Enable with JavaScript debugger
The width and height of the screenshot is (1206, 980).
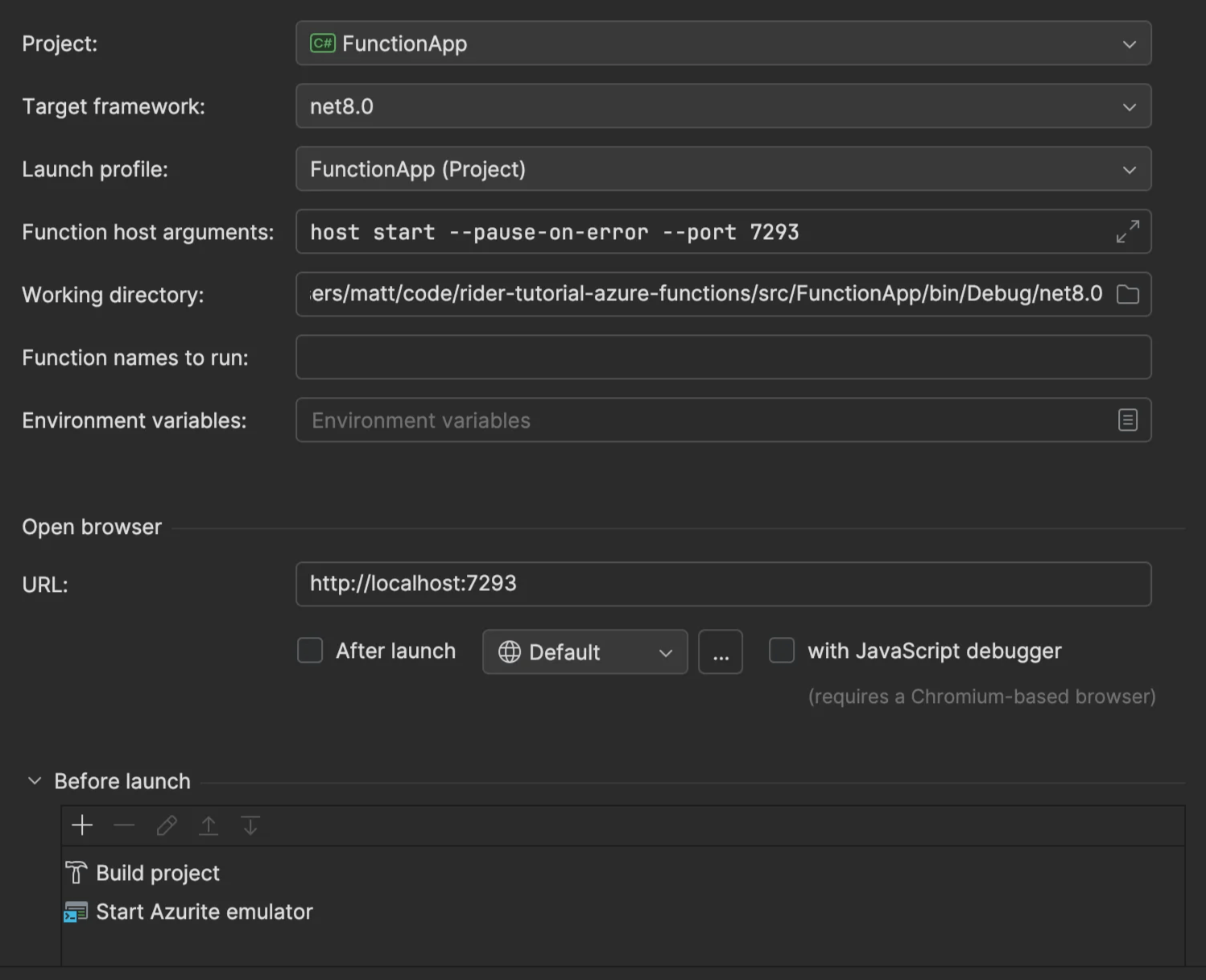pyautogui.click(x=782, y=651)
